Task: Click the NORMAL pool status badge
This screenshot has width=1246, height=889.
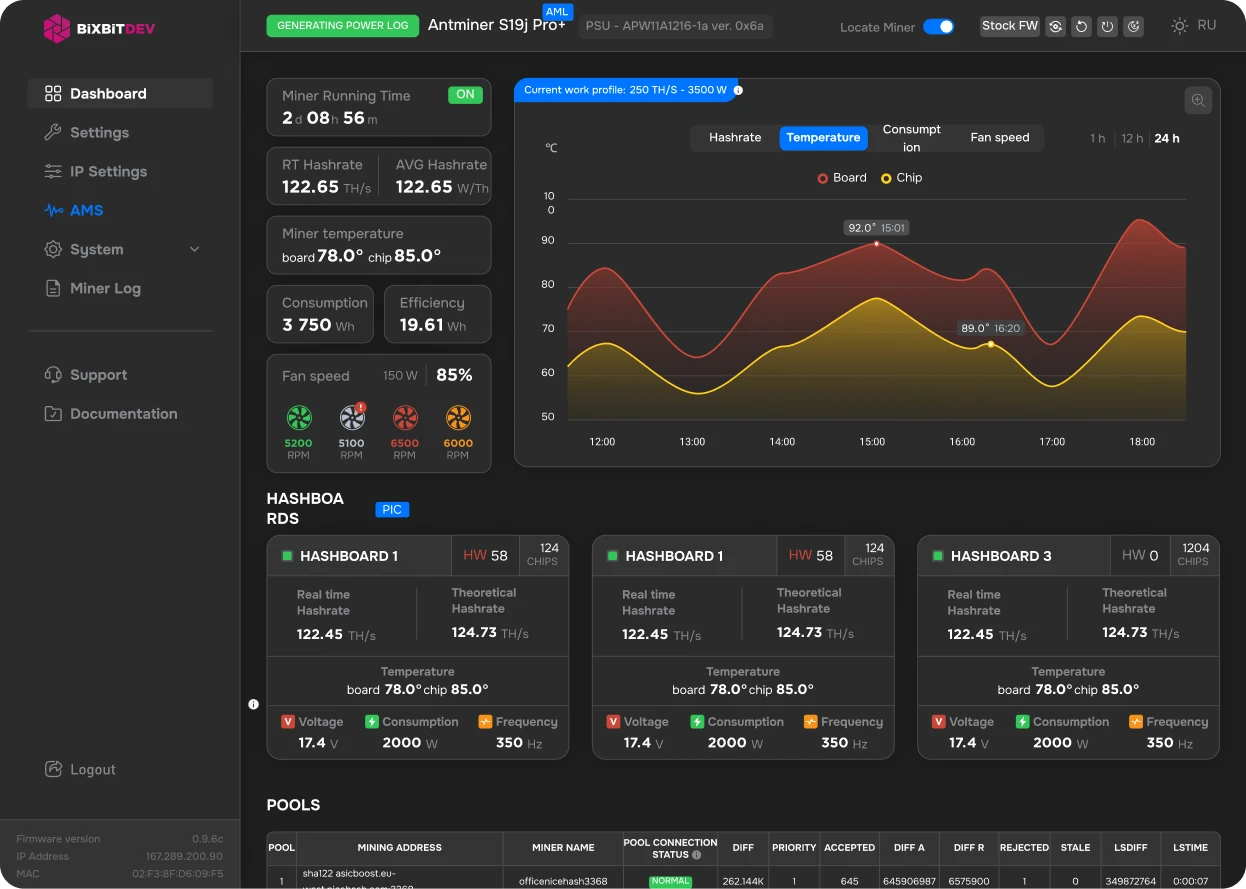Action: click(670, 882)
